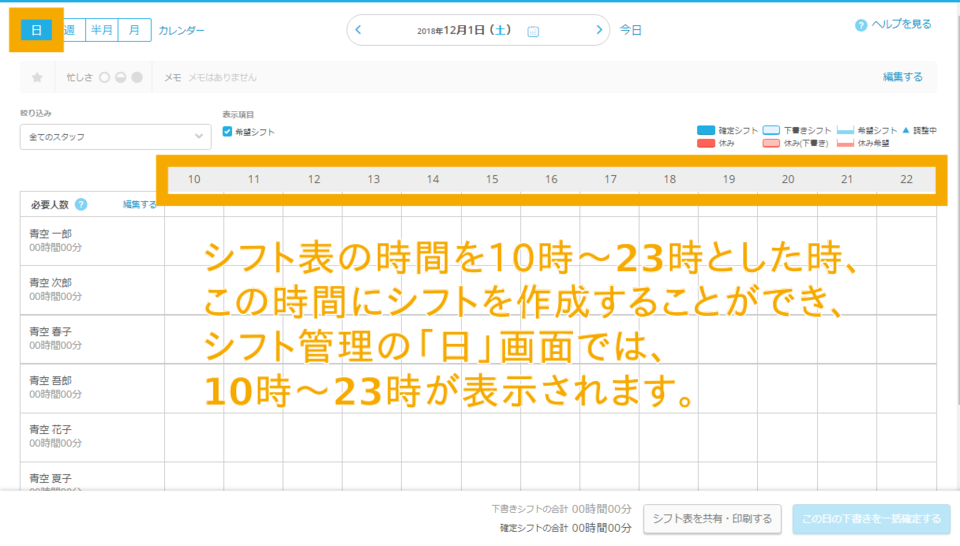
Task: Select staff row 青空 次郎
Action: point(92,290)
